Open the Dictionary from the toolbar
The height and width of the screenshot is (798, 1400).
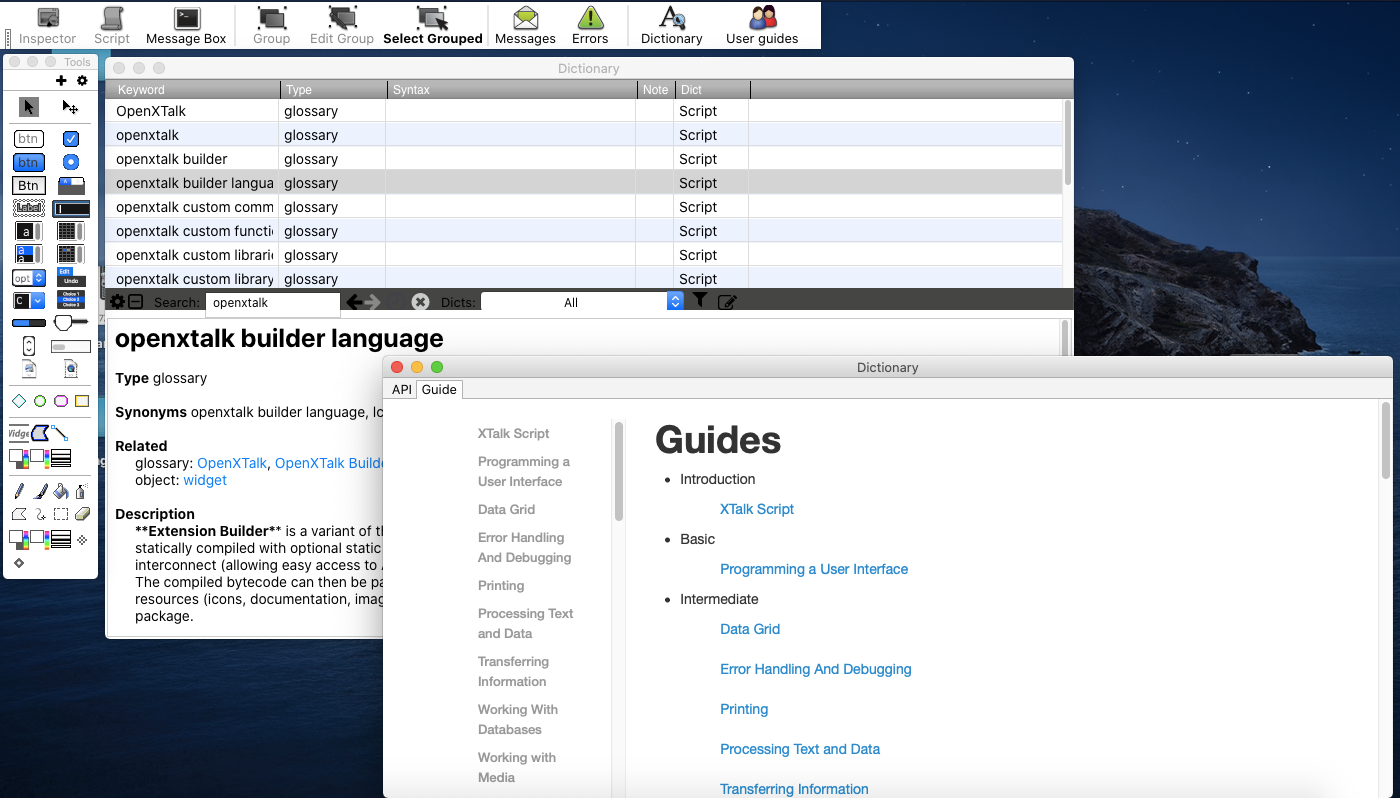click(x=672, y=26)
